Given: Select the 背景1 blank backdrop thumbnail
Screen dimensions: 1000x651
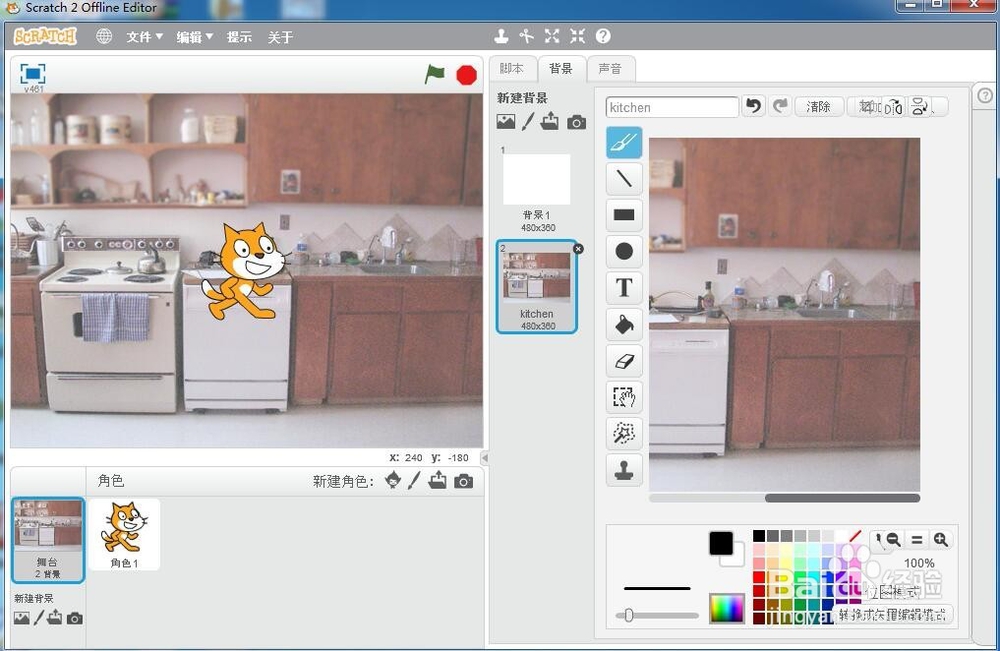Looking at the screenshot, I should (537, 189).
